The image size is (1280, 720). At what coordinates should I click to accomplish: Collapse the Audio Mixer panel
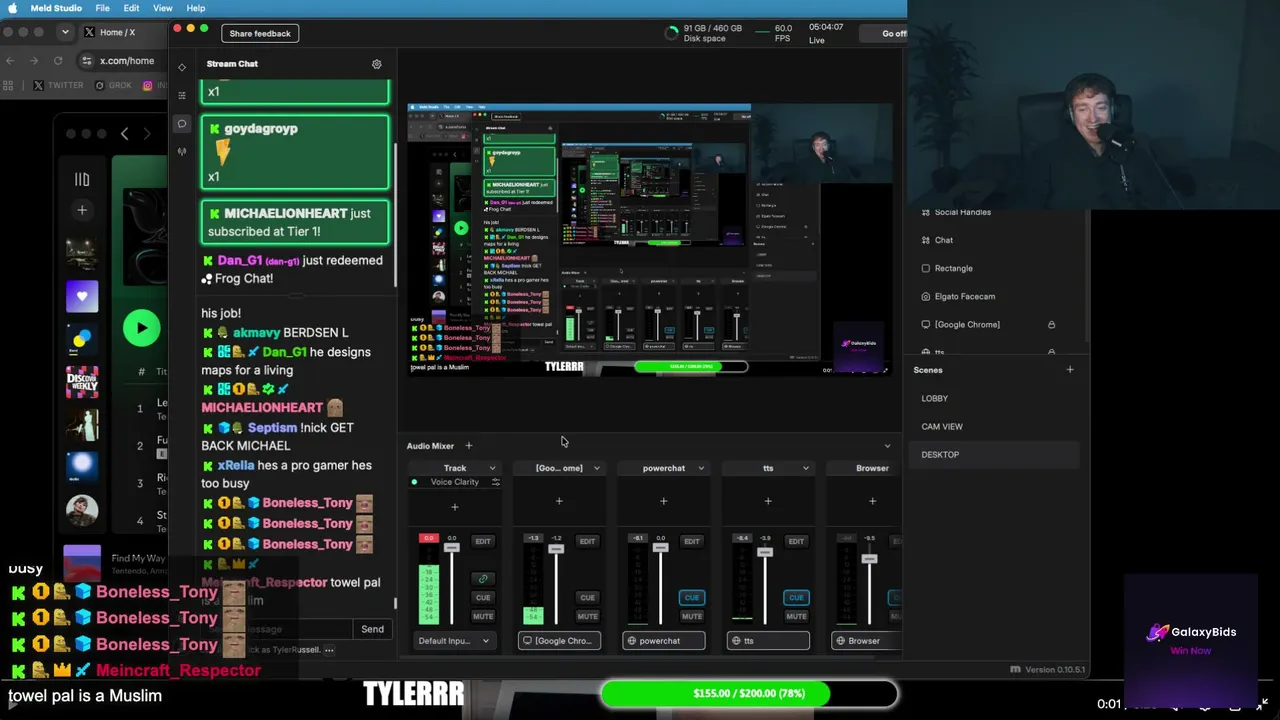pyautogui.click(x=887, y=446)
